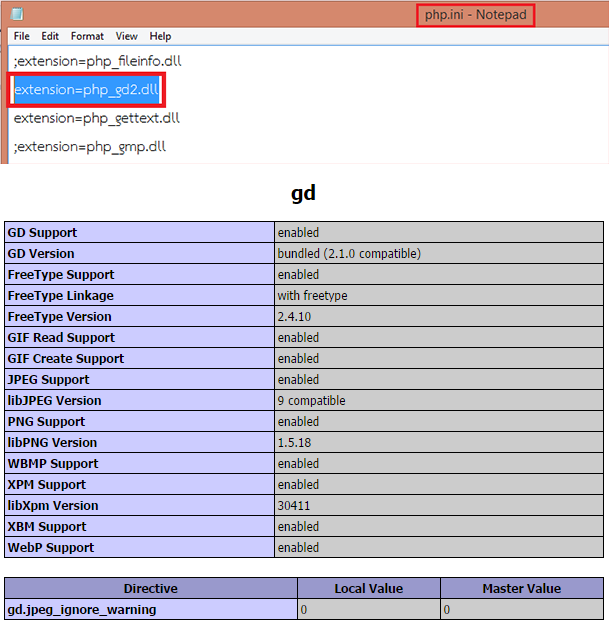
Task: Click the libXpm Version row label
Action: coord(53,506)
